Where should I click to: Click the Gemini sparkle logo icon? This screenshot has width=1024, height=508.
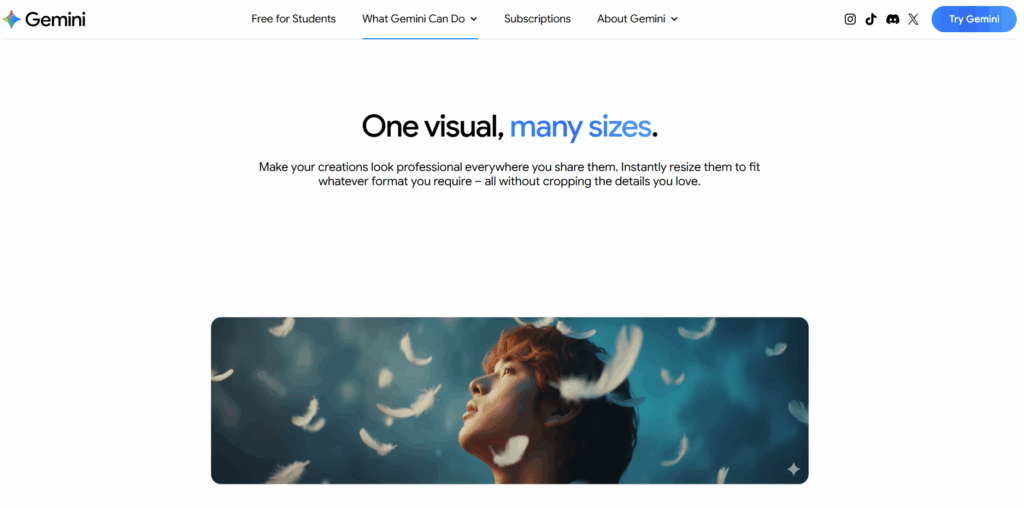click(11, 20)
